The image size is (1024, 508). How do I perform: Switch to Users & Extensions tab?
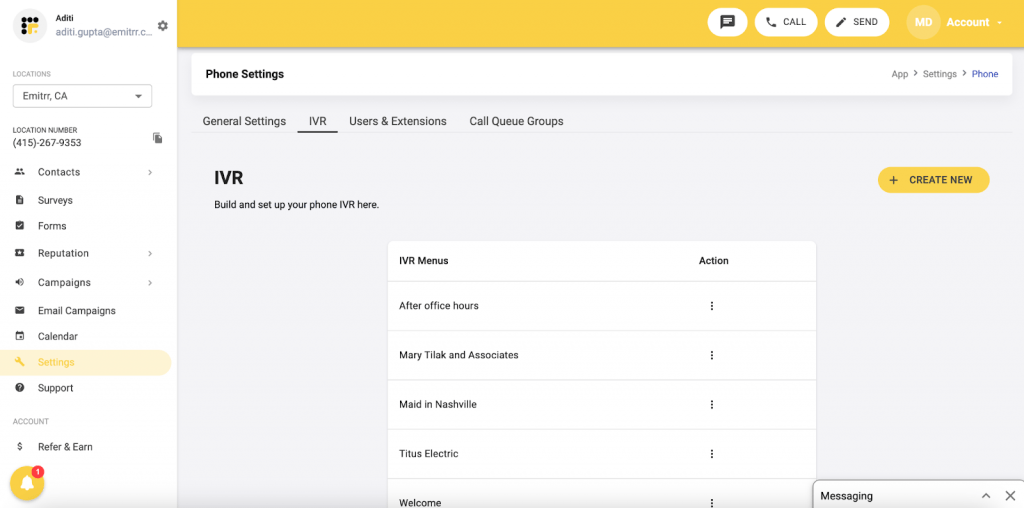397,121
